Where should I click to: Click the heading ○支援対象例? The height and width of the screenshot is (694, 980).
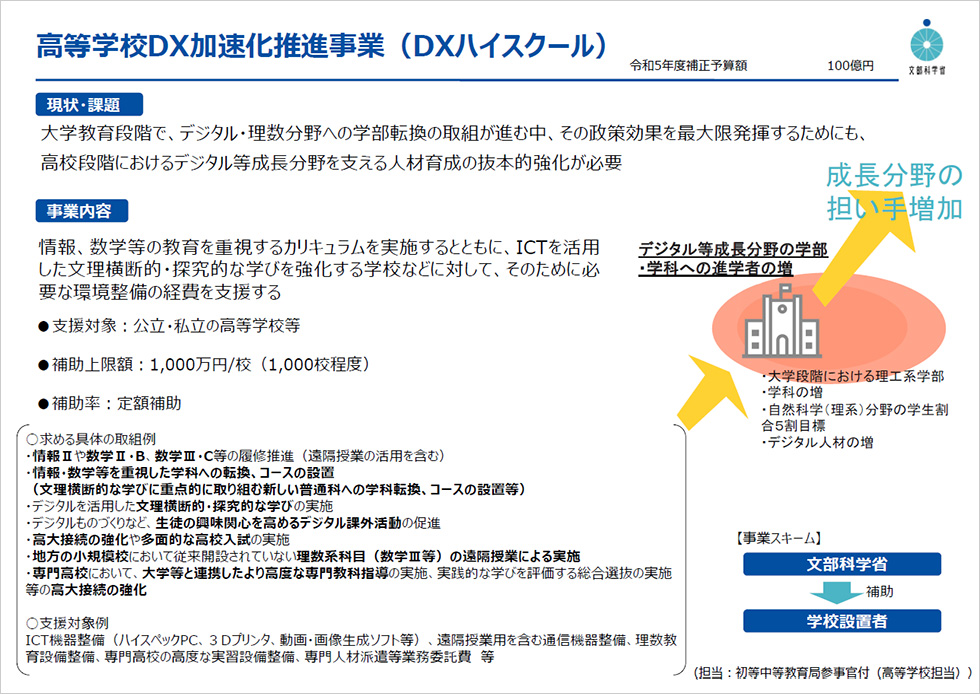pos(68,623)
